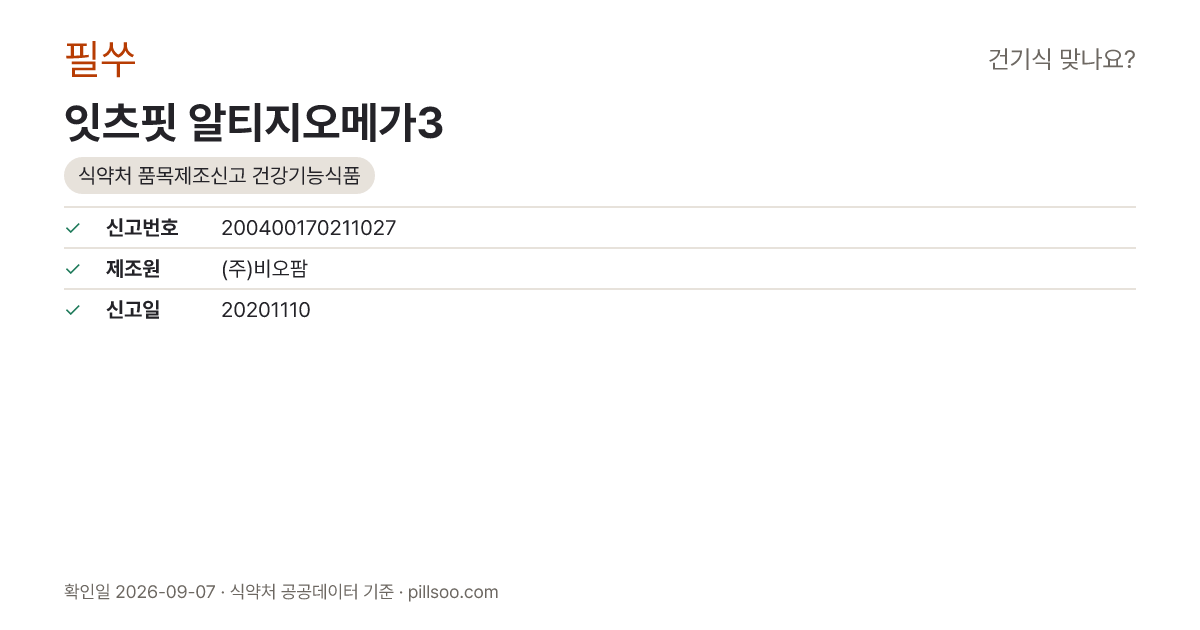Click the 신고번호 label
The image size is (1200, 630).
click(142, 228)
